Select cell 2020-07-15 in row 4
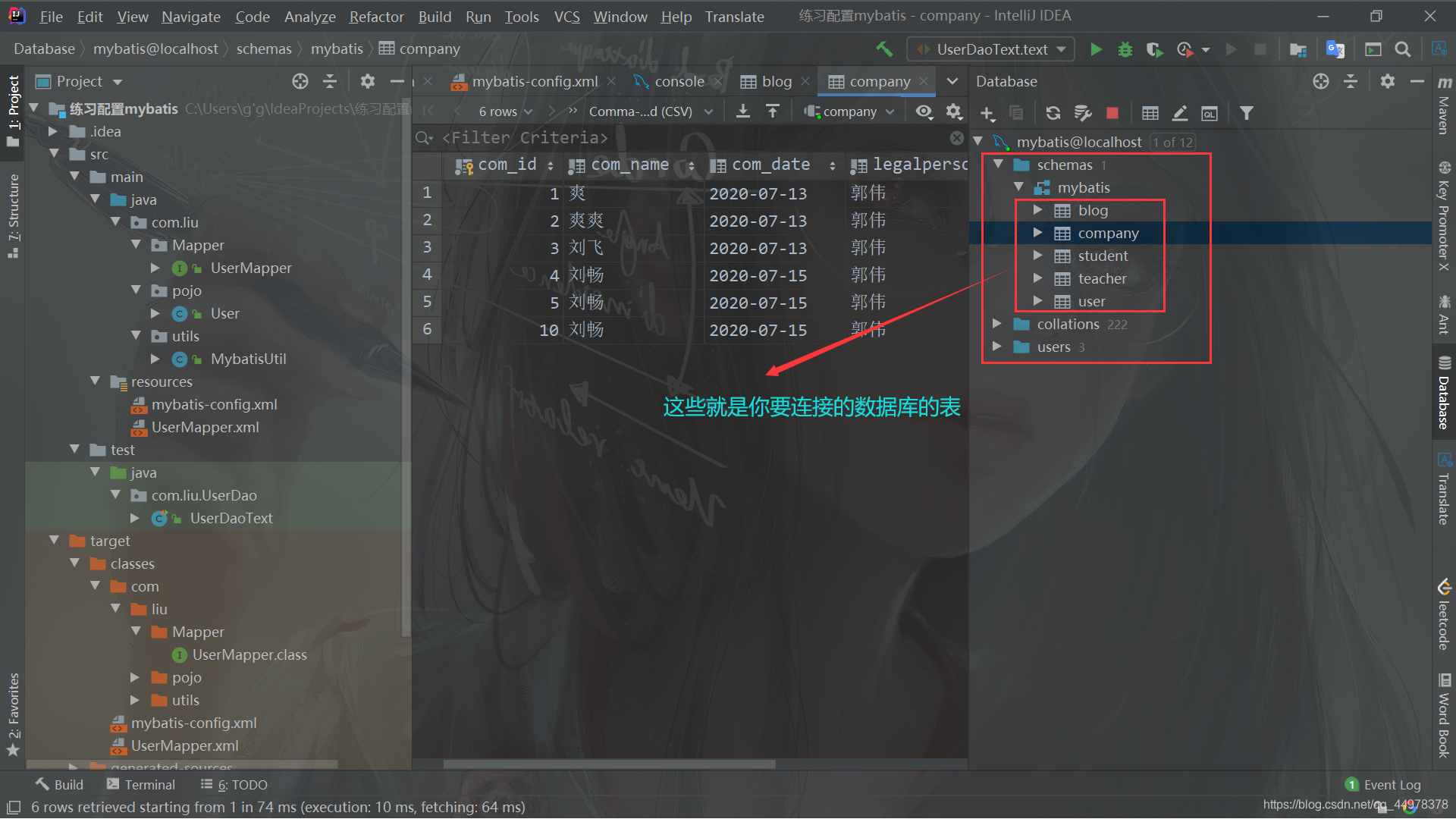Screen dimensions: 1456x819 coord(758,275)
